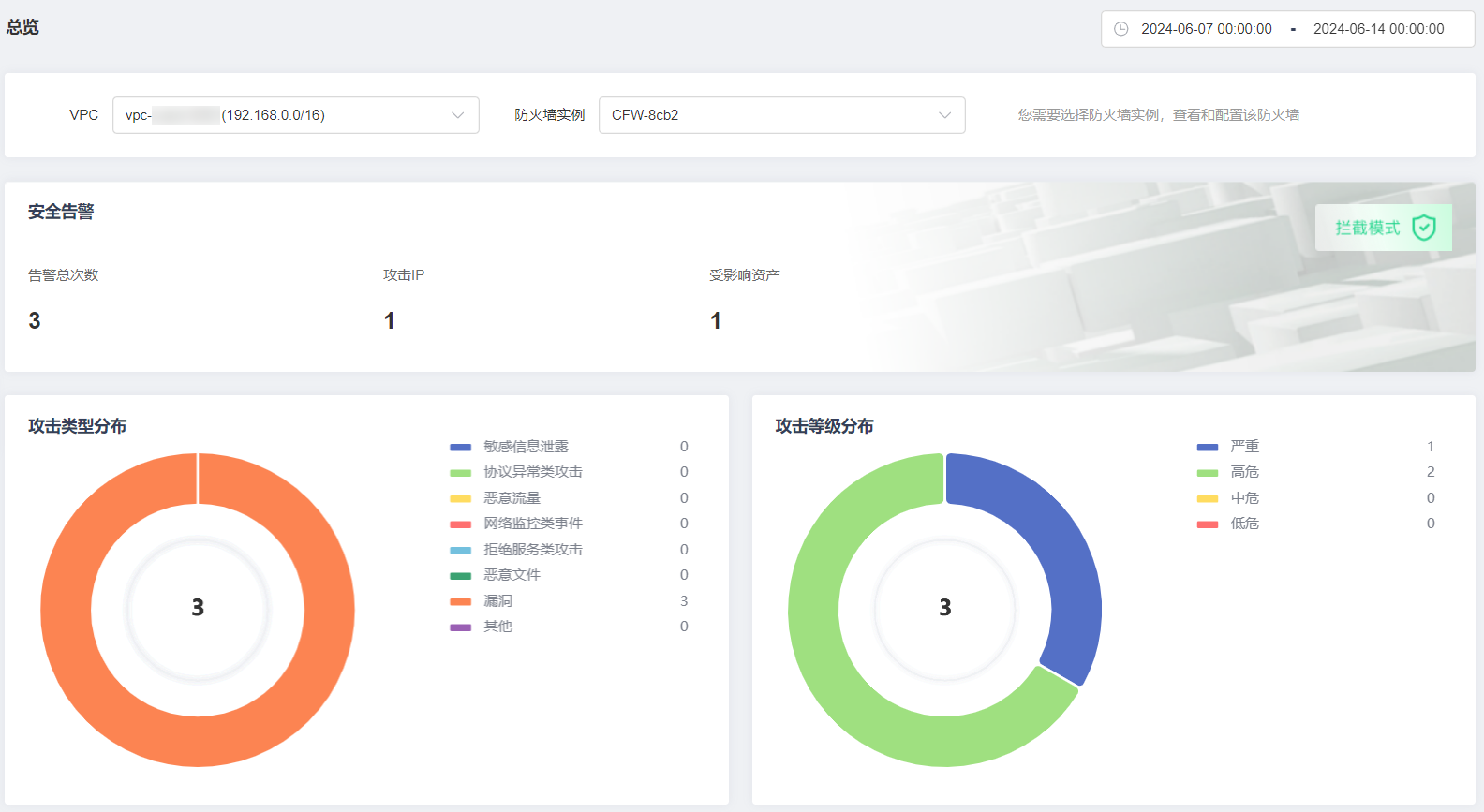Click the 低危 red legend swatch
Viewport: 1484px width, 812px height.
tap(1208, 524)
